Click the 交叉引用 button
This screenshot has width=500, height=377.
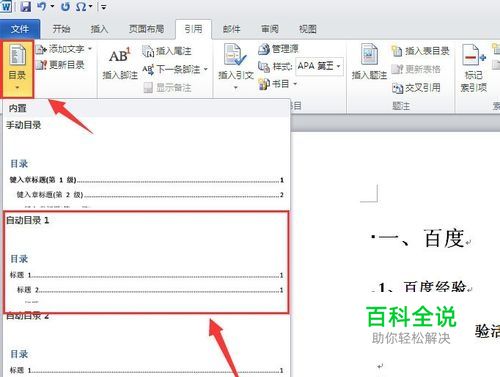[416, 88]
